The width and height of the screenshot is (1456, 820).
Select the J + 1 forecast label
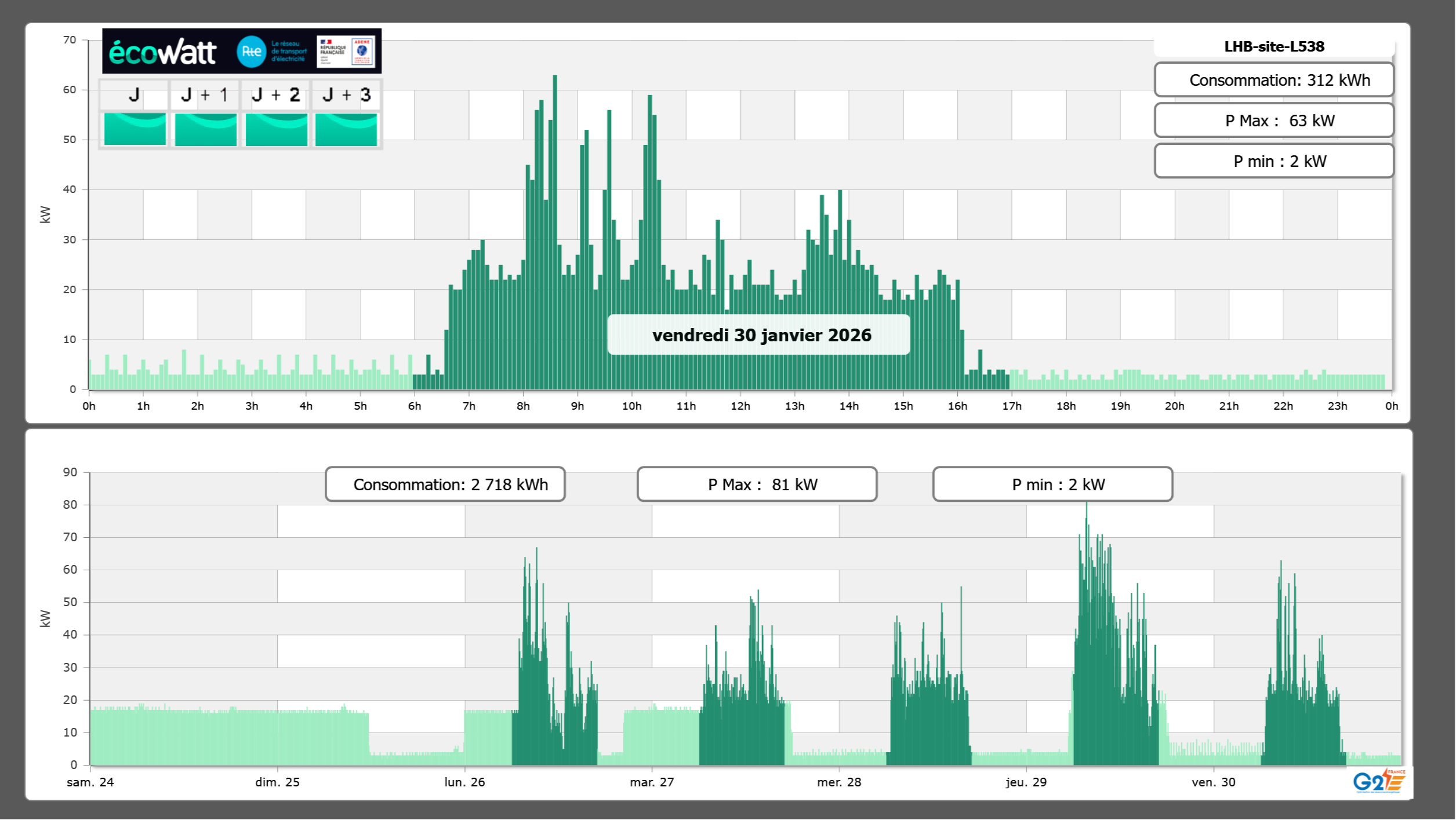(x=205, y=95)
